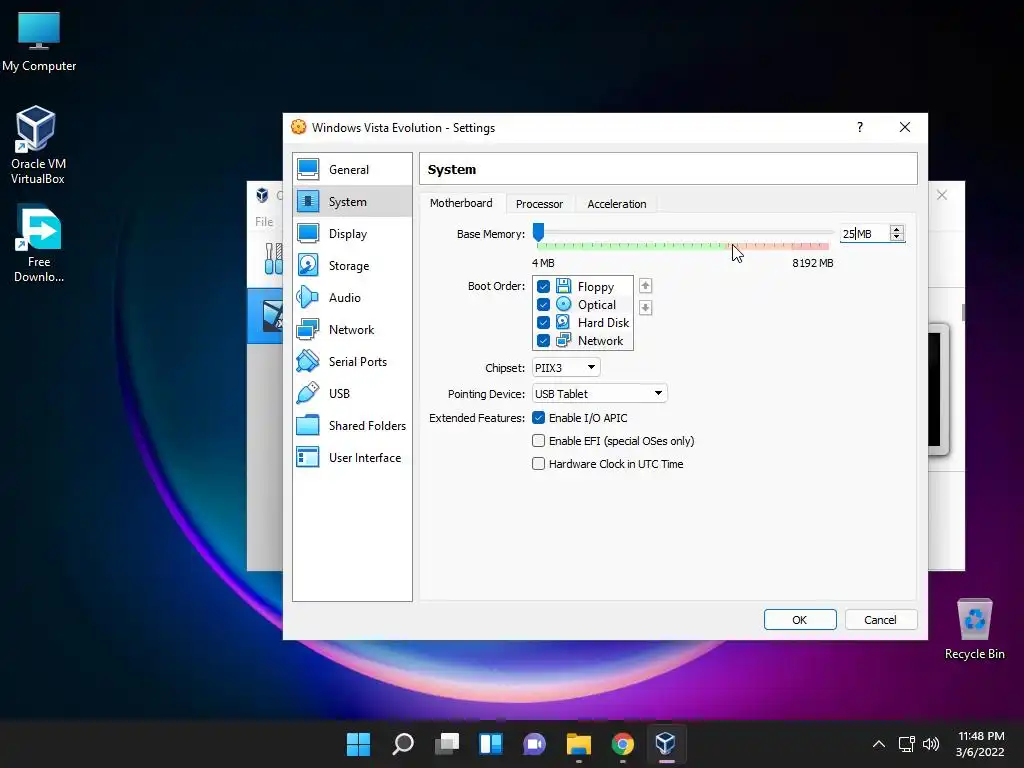This screenshot has height=768, width=1024.
Task: Open the Storage settings category
Action: click(x=352, y=266)
